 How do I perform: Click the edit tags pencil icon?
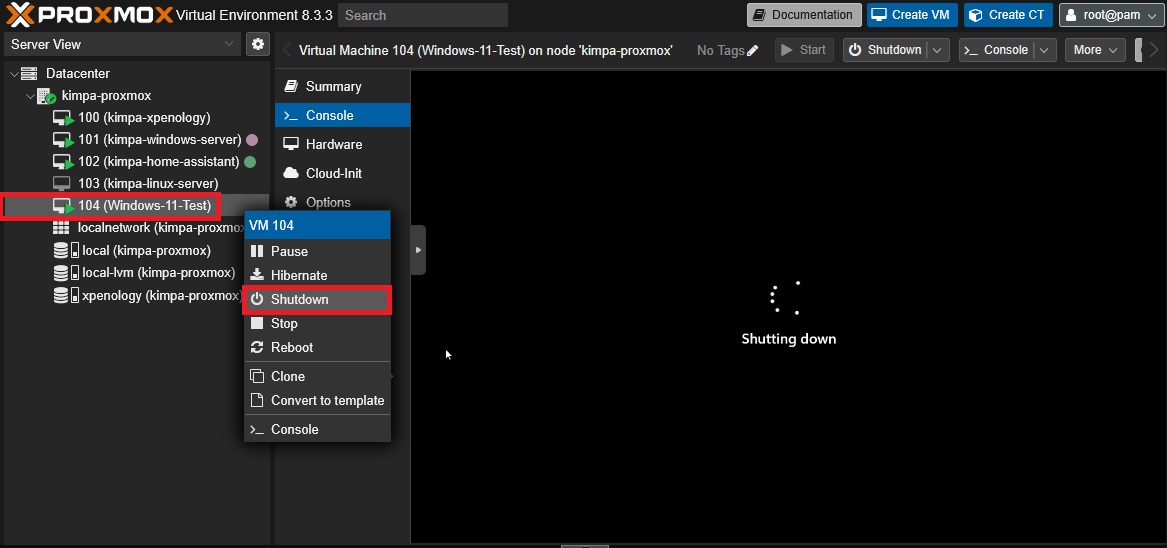pyautogui.click(x=753, y=50)
